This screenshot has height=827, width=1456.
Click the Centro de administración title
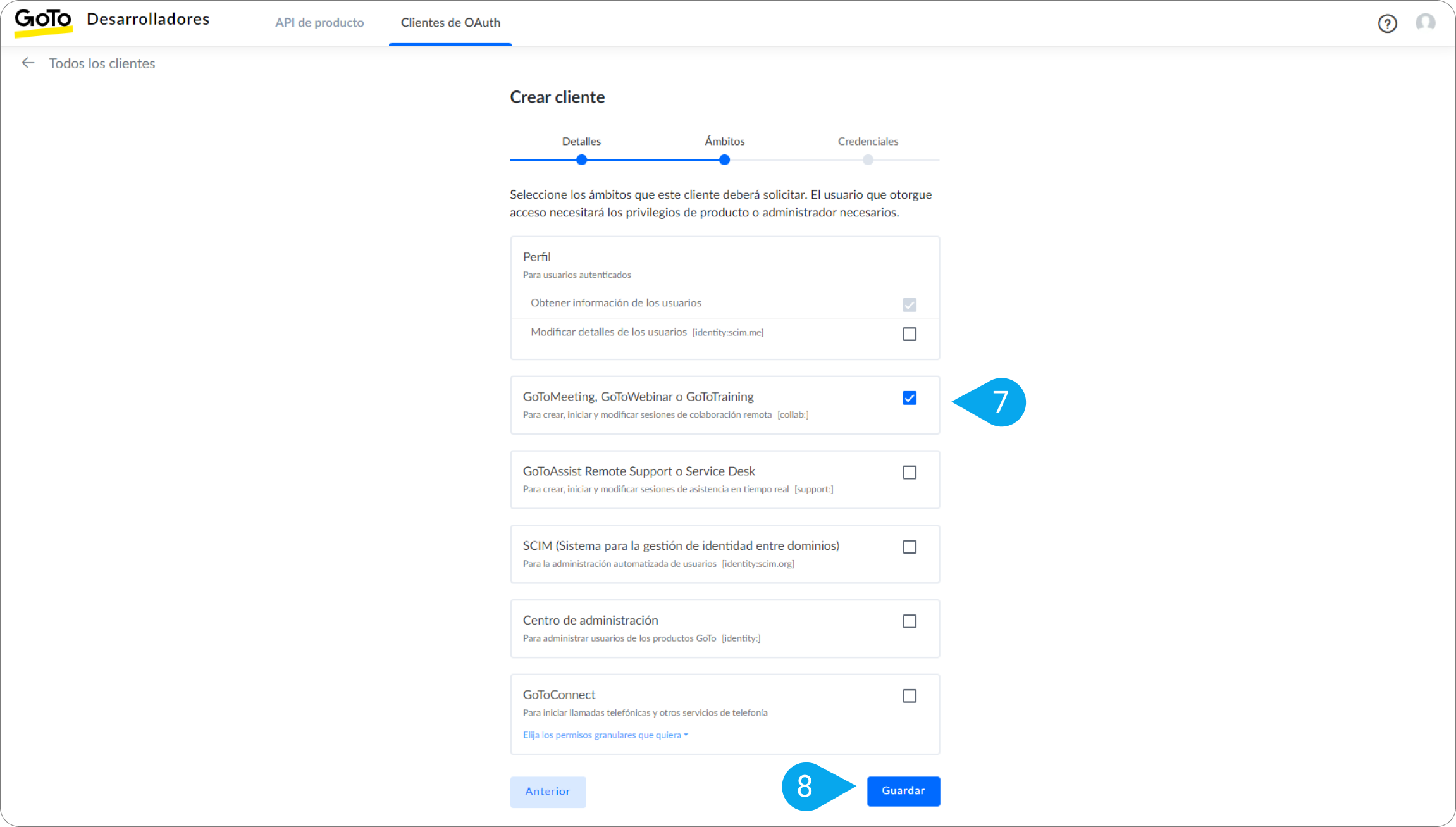pyautogui.click(x=590, y=620)
